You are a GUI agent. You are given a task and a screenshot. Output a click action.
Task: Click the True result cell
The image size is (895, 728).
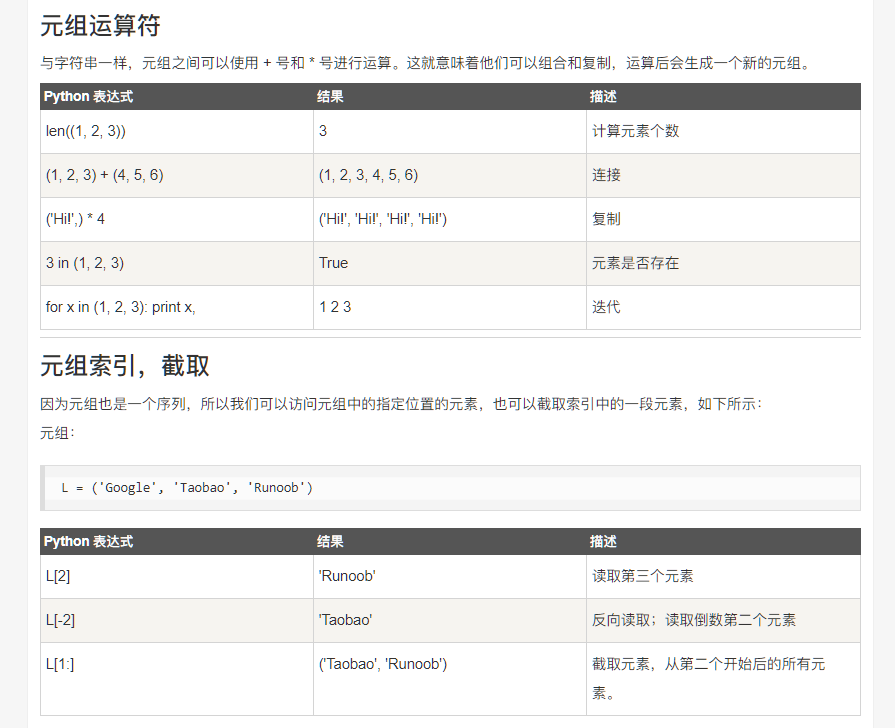click(x=334, y=263)
